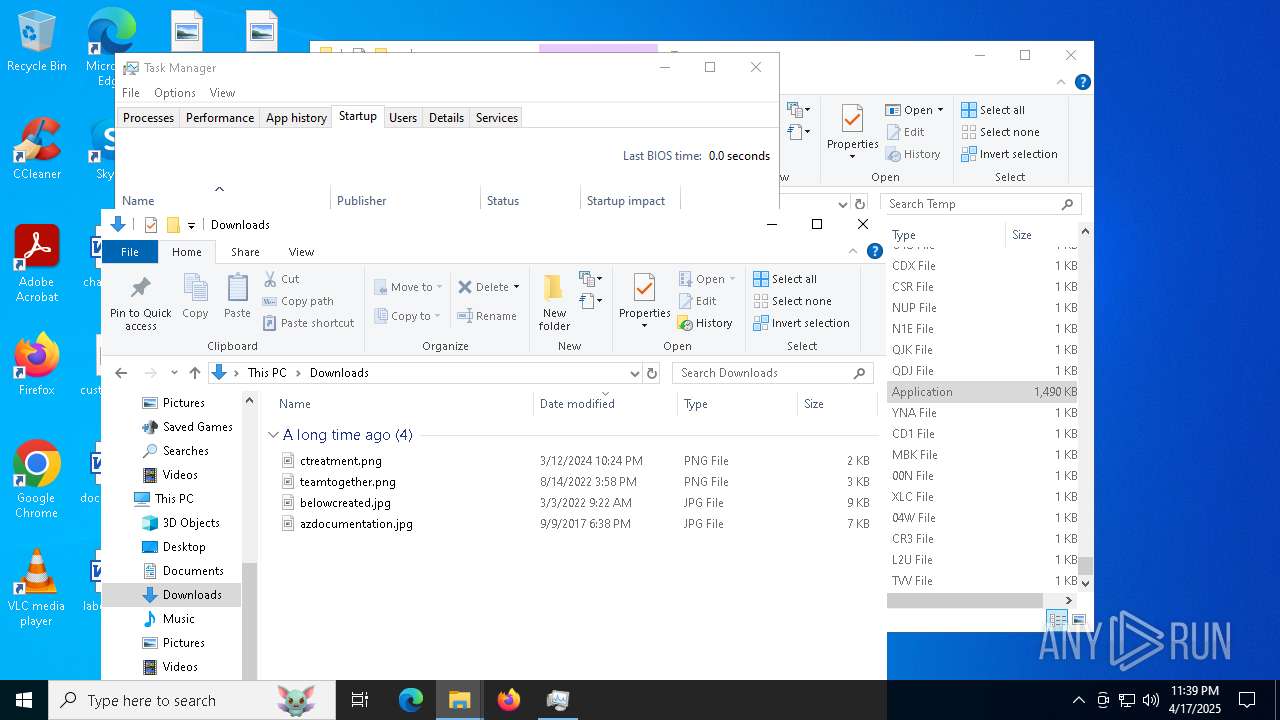Screen dimensions: 1280x720
Task: Switch to the View tab in Downloads
Action: [x=301, y=252]
